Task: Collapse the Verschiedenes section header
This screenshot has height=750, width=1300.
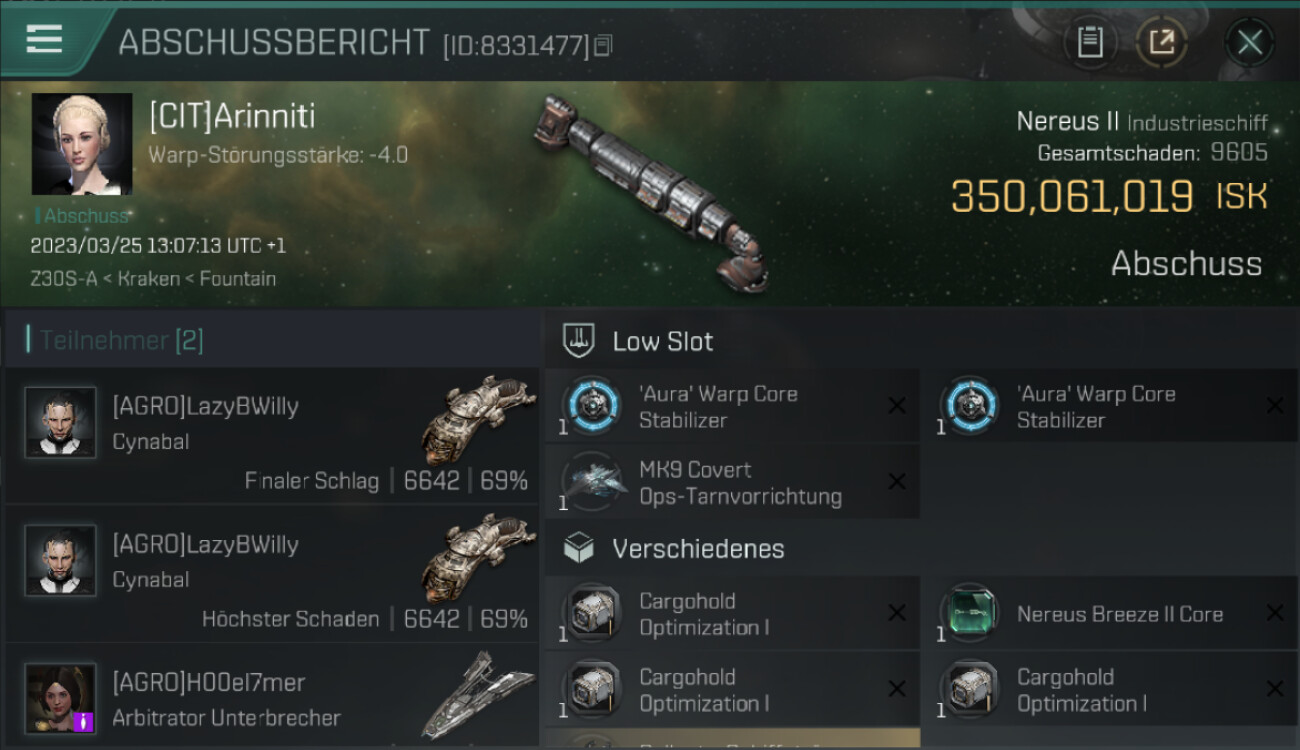Action: (x=922, y=548)
